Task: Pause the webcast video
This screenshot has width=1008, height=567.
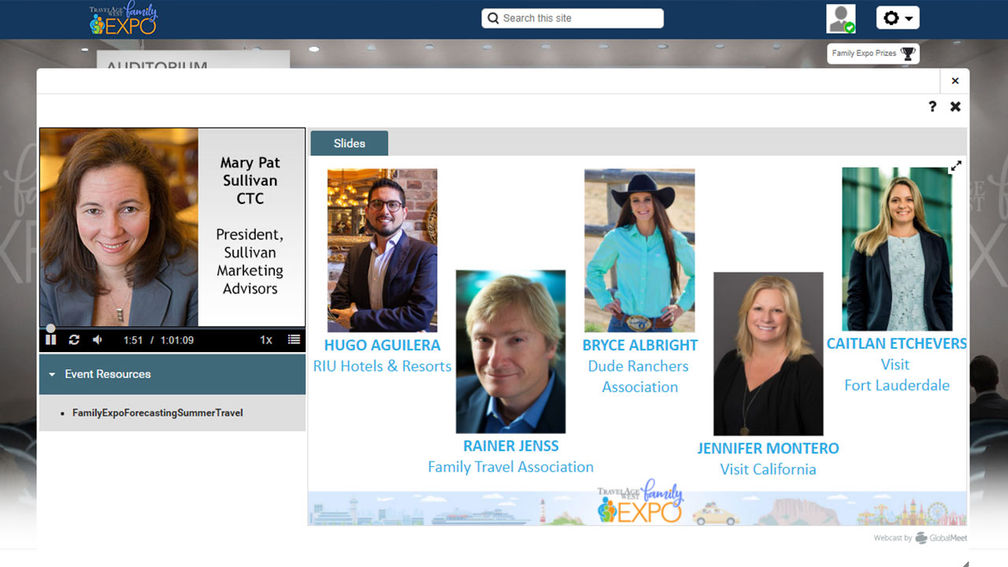Action: (51, 339)
